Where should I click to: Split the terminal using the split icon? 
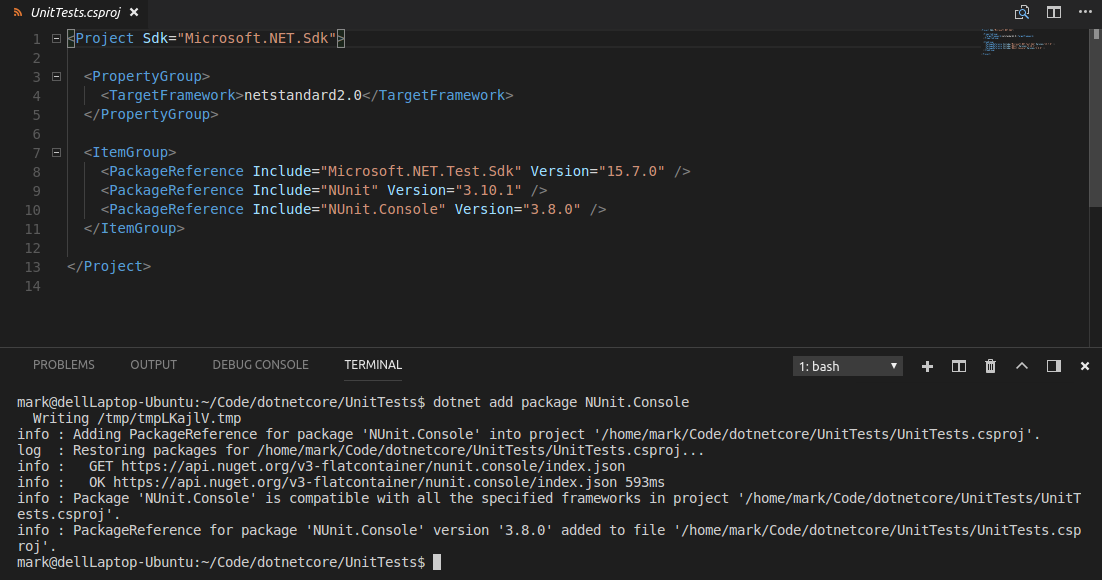(x=958, y=366)
